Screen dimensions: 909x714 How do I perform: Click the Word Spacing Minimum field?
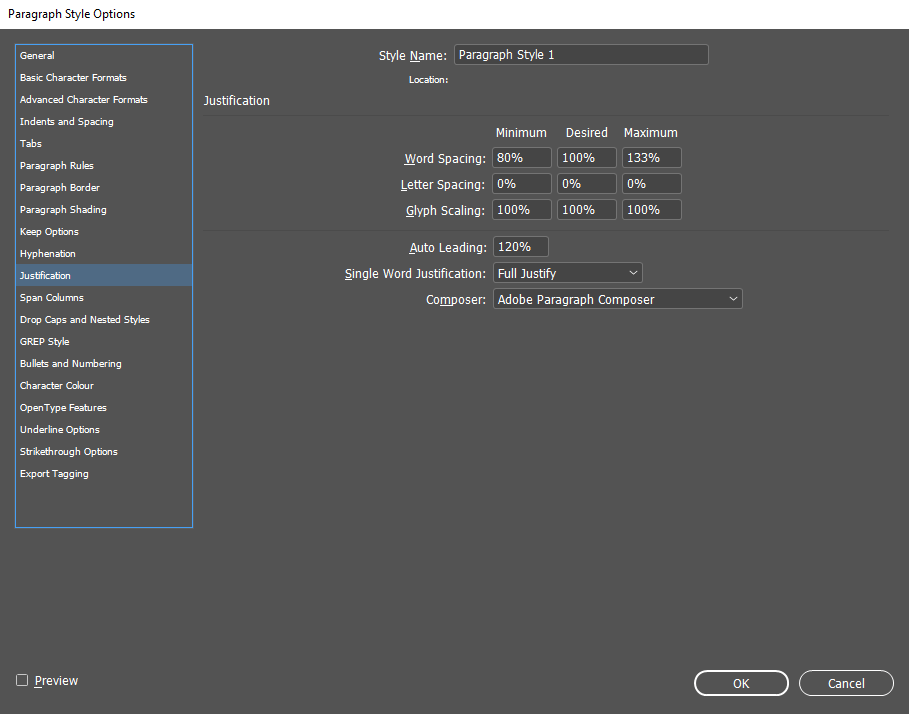coord(521,158)
